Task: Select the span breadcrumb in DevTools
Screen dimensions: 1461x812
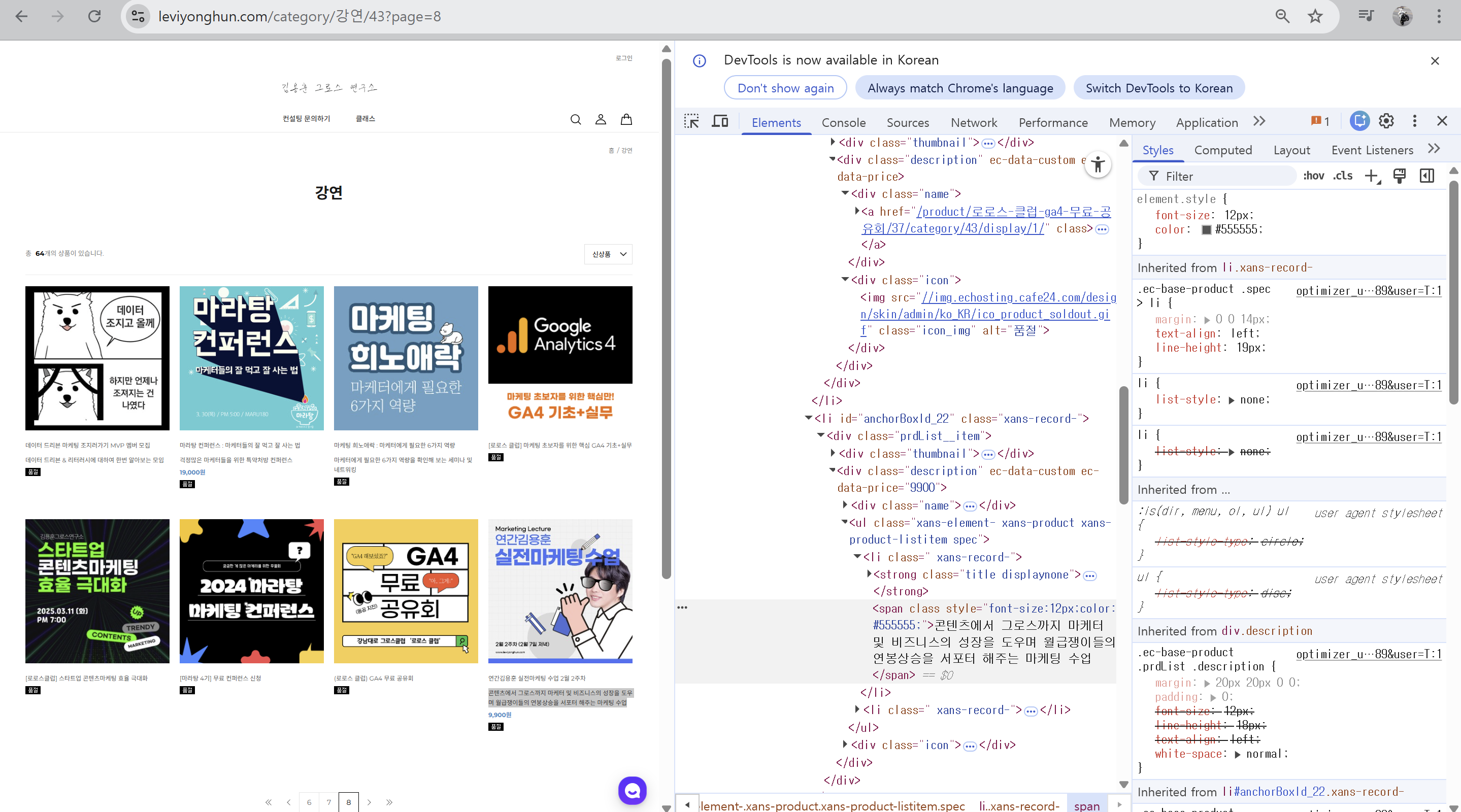Action: (1087, 806)
